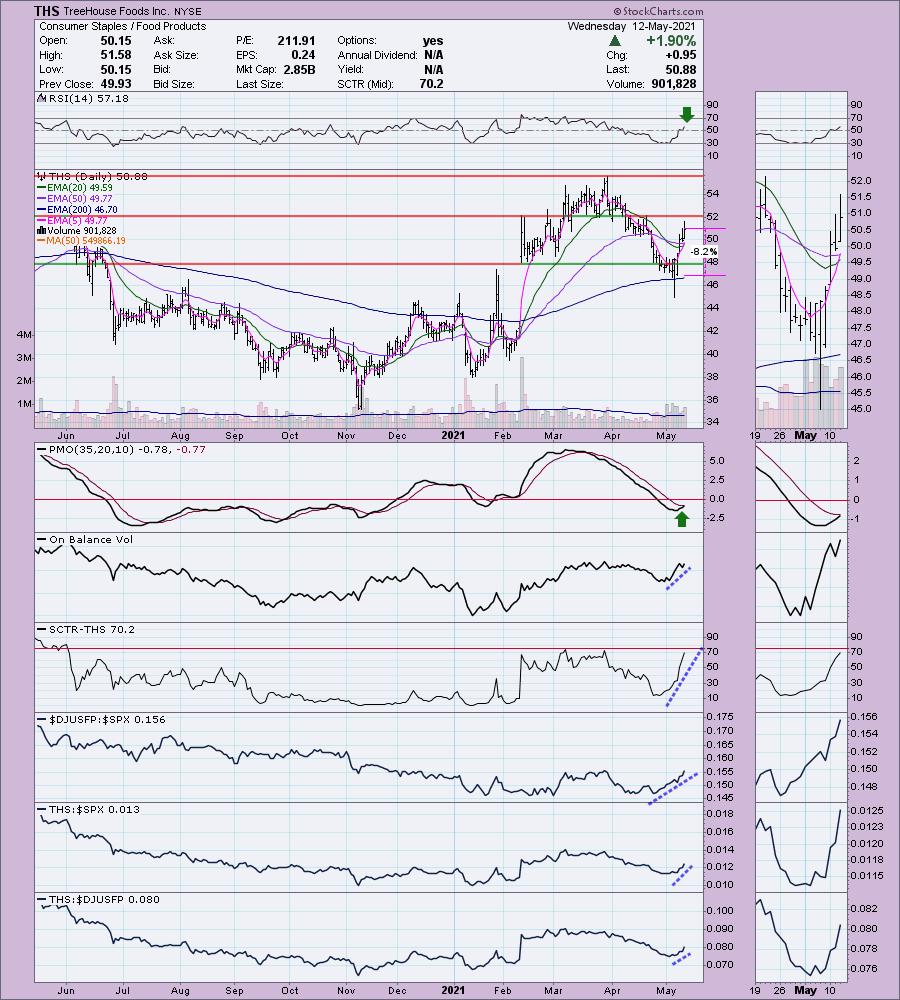Viewport: 900px width, 1000px height.
Task: Click the Chg value +0.95
Action: [680, 55]
